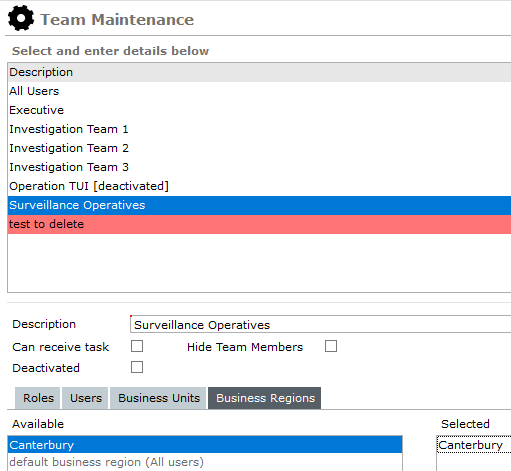Switch to the Roles tab

(x=38, y=398)
